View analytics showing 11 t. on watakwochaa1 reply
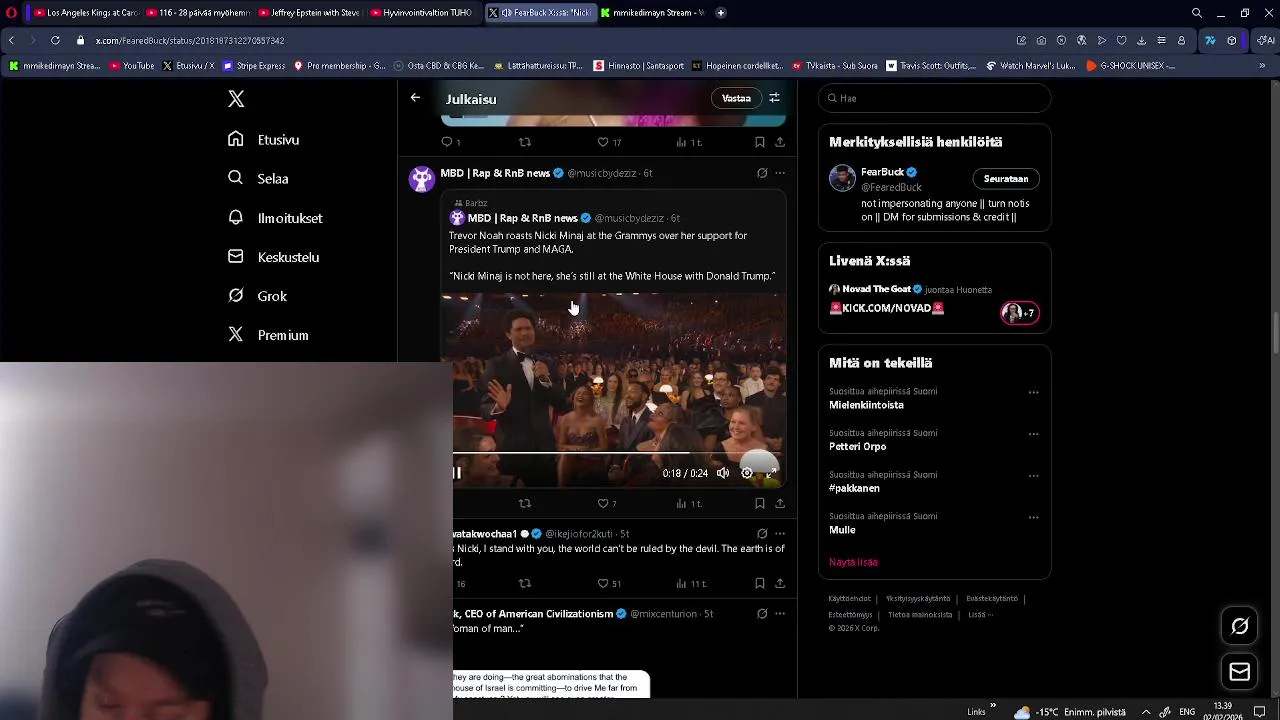The image size is (1280, 720). [691, 583]
